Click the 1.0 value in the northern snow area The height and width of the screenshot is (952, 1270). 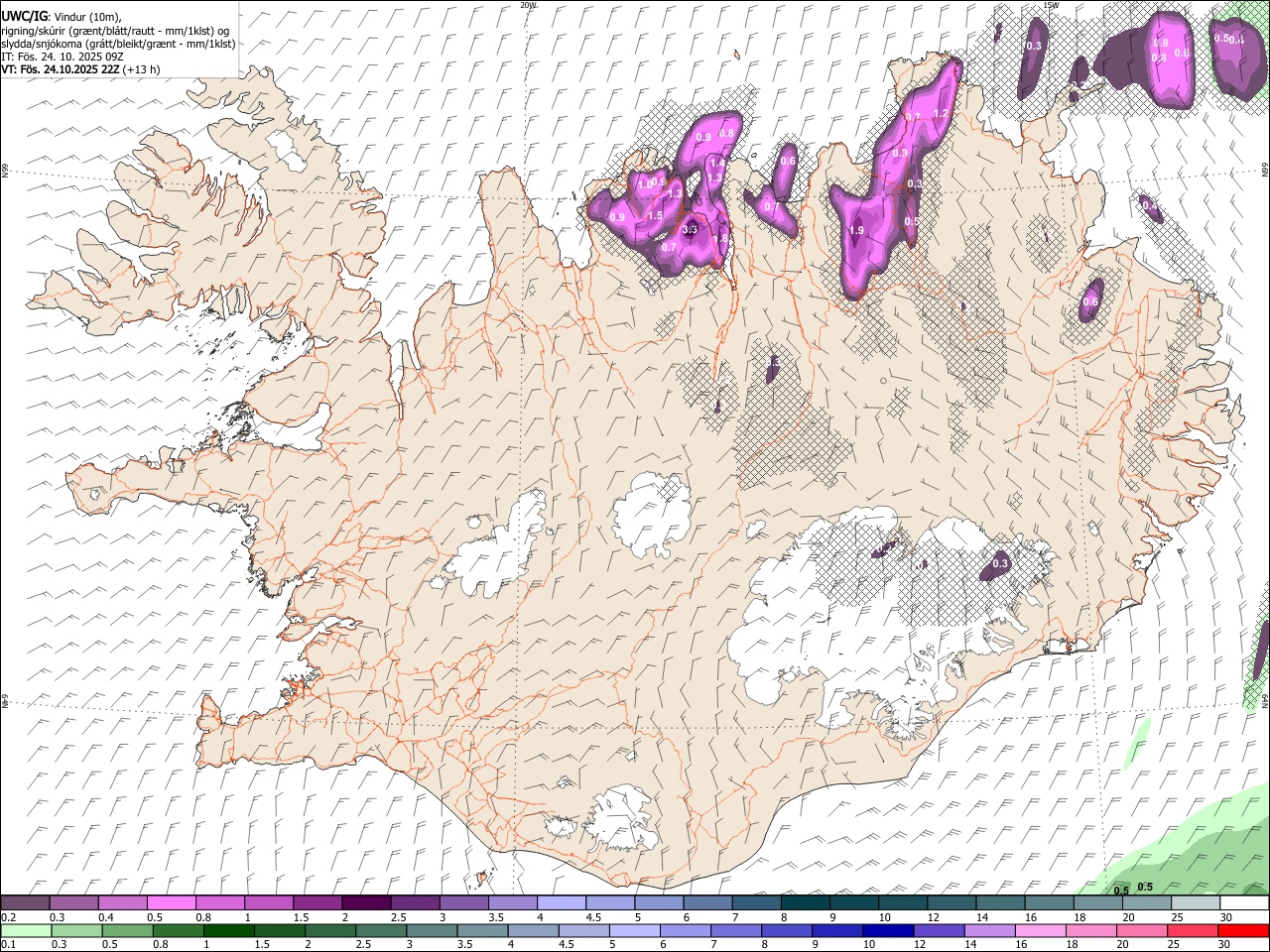(x=646, y=184)
